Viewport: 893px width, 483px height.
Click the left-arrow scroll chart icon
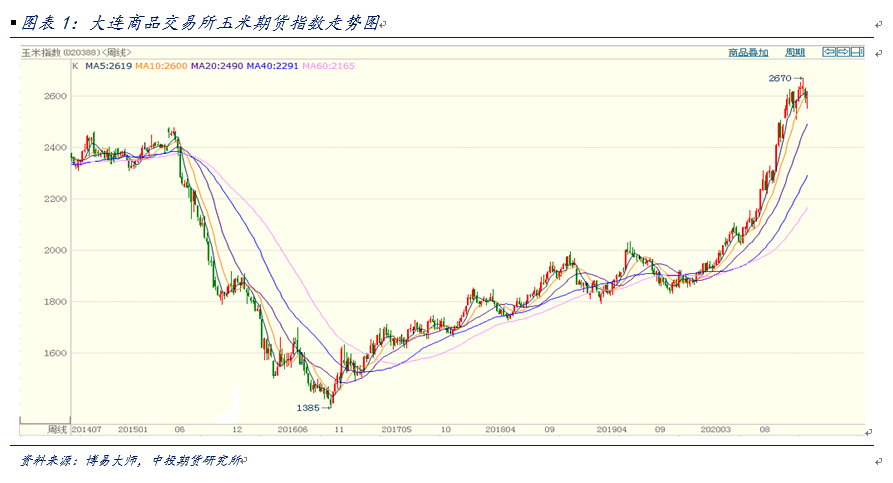(829, 52)
